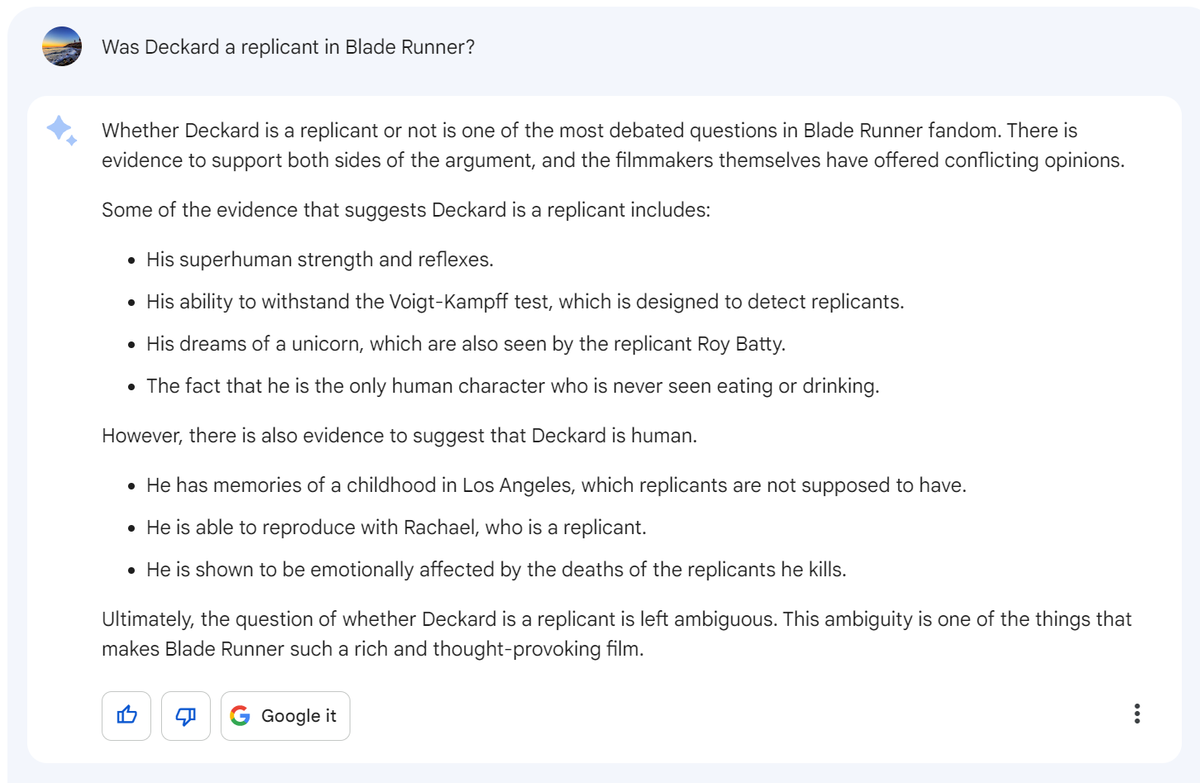Select the user's question text
The width and height of the screenshot is (1200, 783).
coord(288,46)
